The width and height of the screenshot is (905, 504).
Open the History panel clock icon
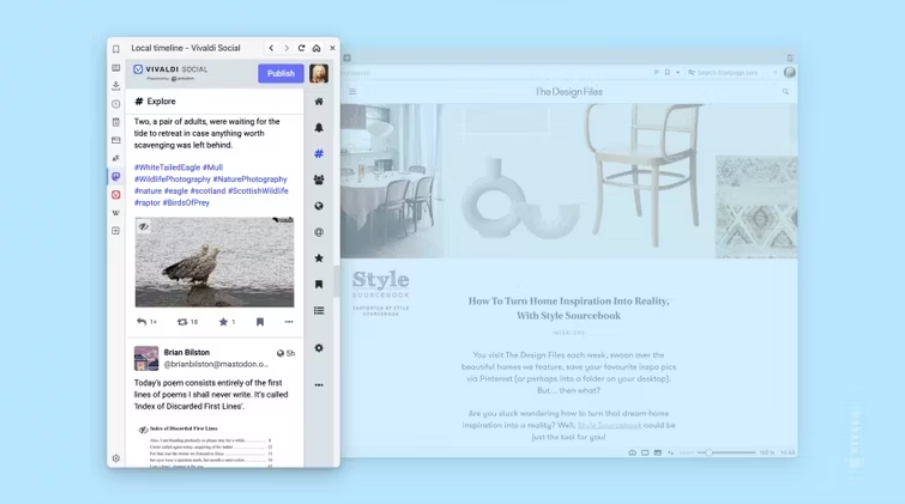(116, 104)
